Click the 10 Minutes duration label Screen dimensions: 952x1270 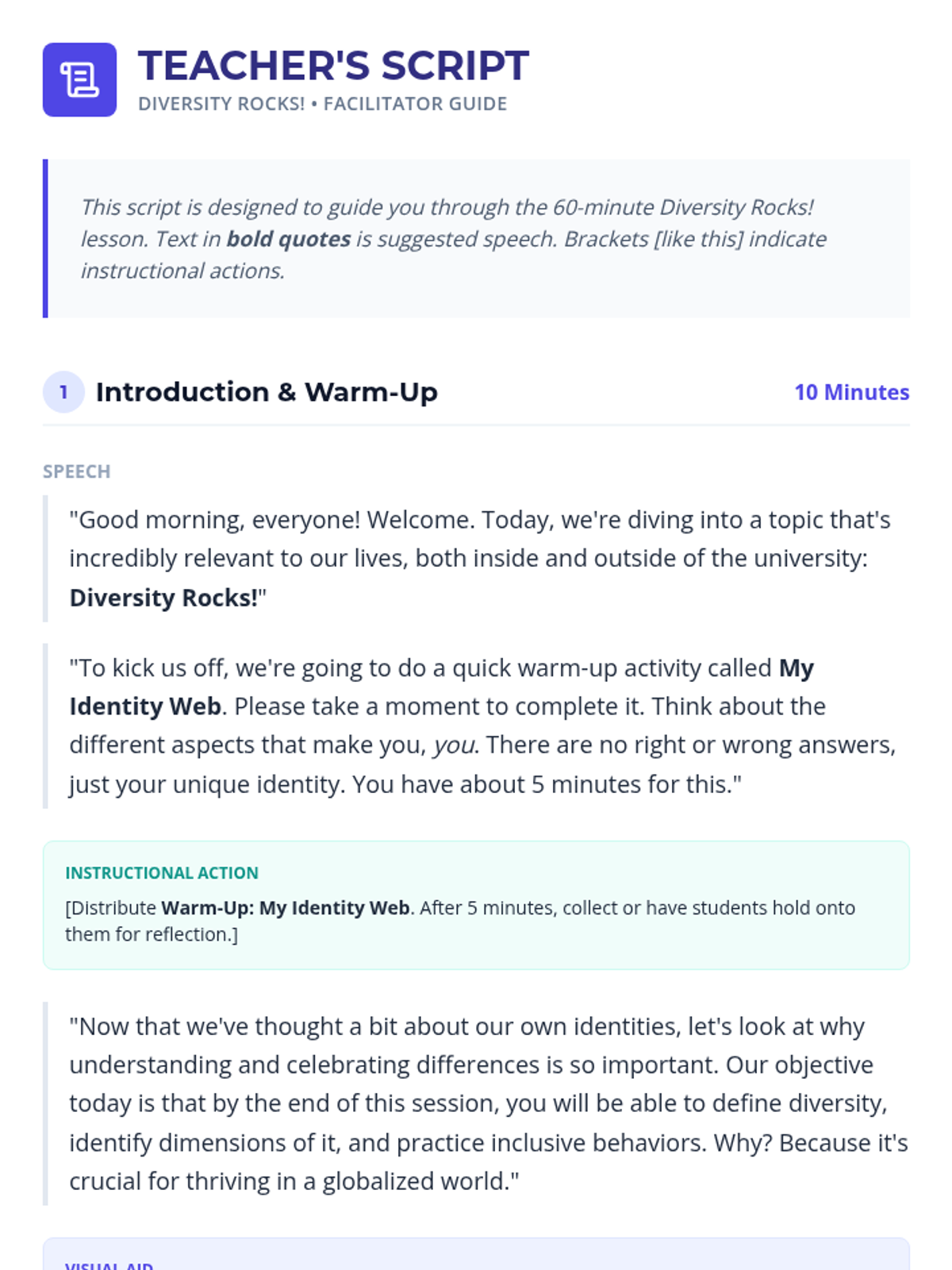tap(851, 392)
